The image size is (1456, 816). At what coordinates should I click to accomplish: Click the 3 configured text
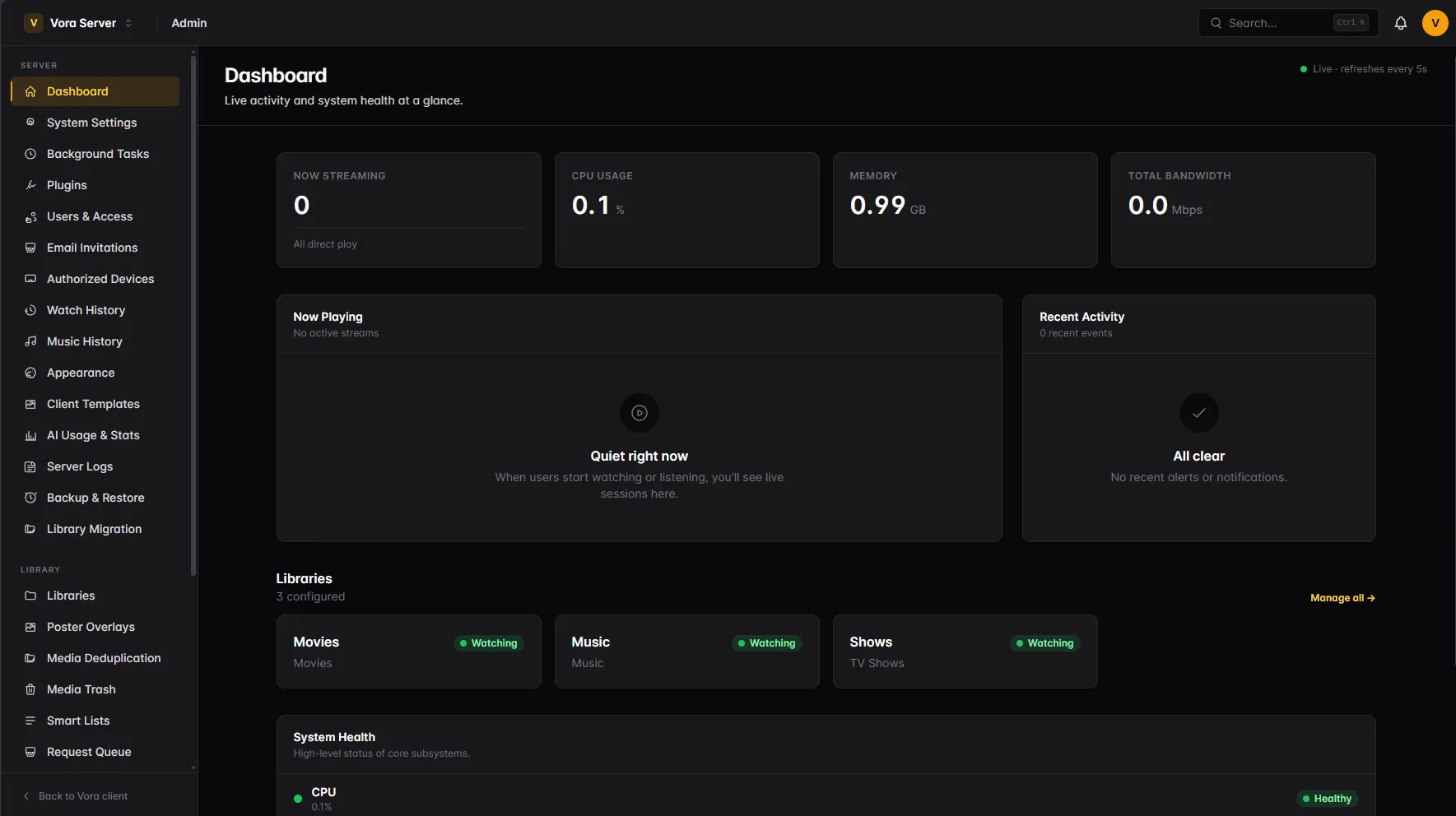point(311,596)
